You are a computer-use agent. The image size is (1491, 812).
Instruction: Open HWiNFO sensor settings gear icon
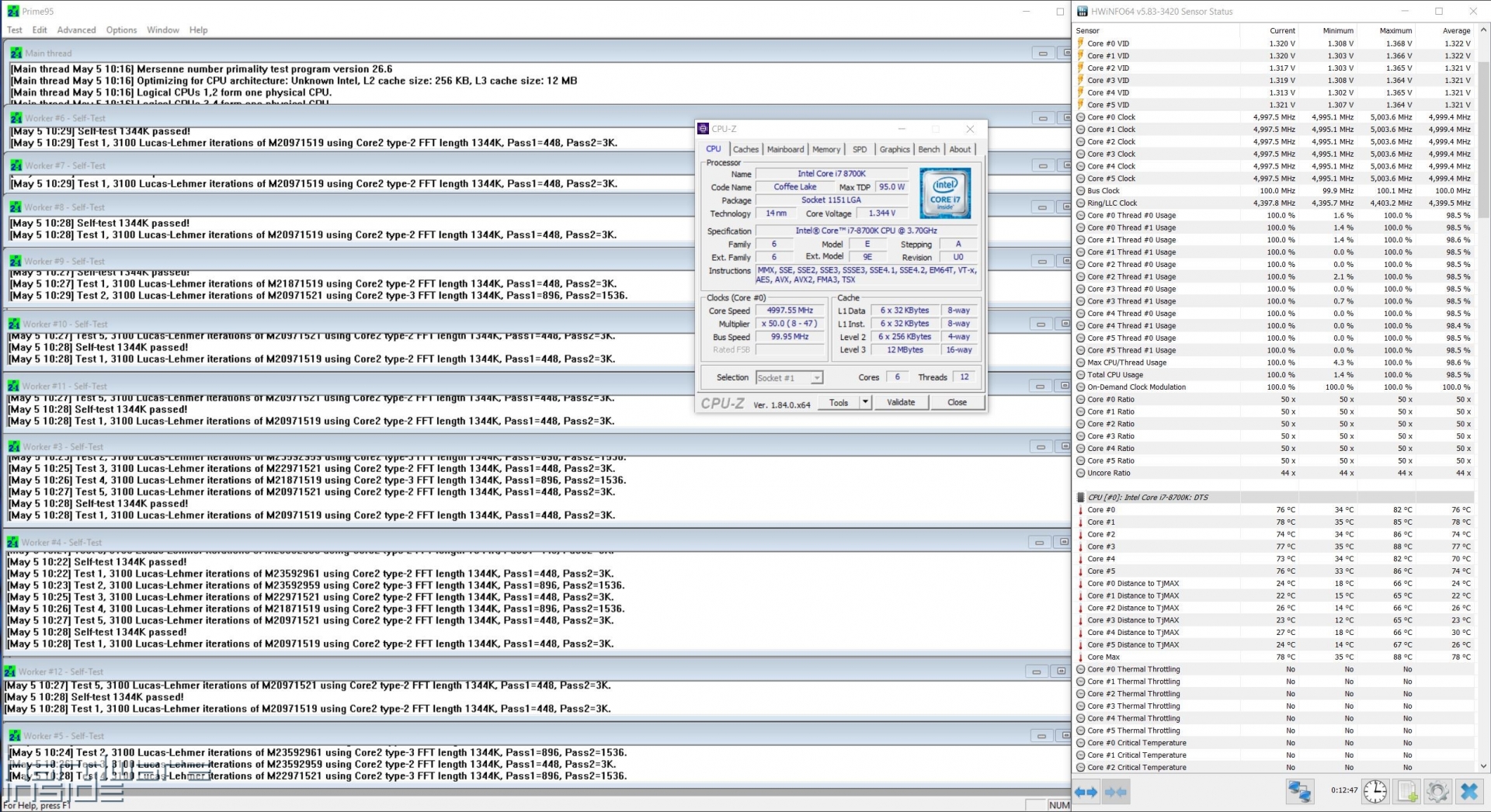point(1437,792)
